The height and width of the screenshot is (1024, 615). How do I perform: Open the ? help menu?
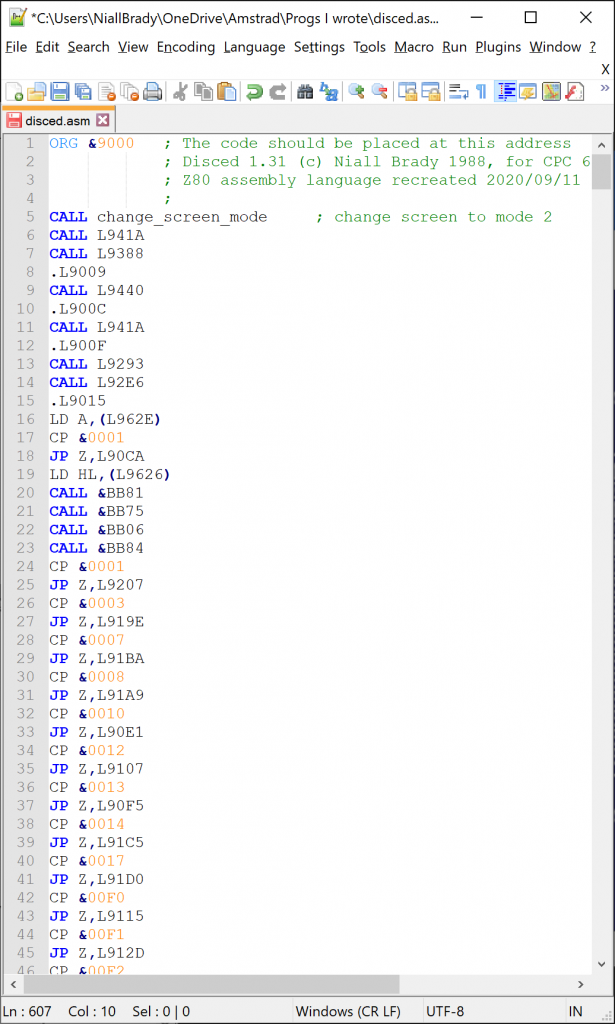pyautogui.click(x=593, y=47)
